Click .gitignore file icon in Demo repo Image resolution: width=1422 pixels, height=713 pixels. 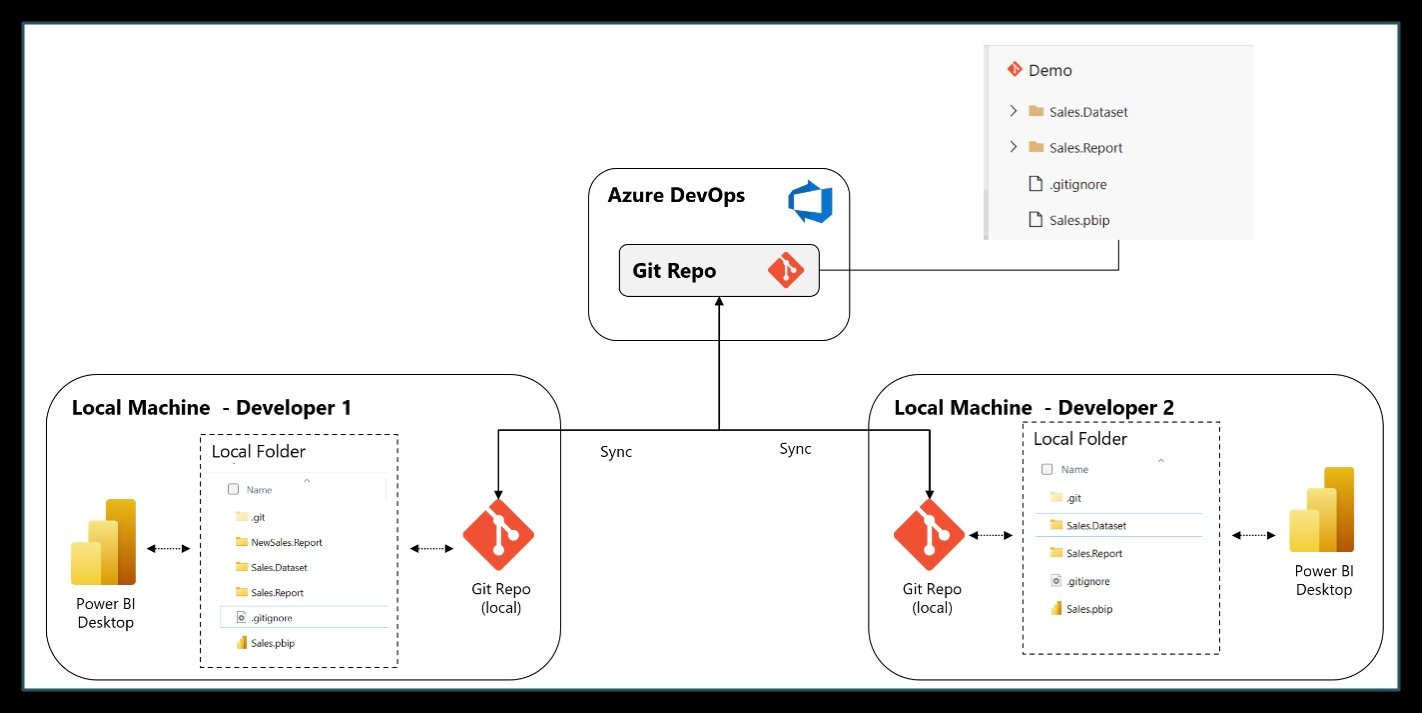point(1036,184)
